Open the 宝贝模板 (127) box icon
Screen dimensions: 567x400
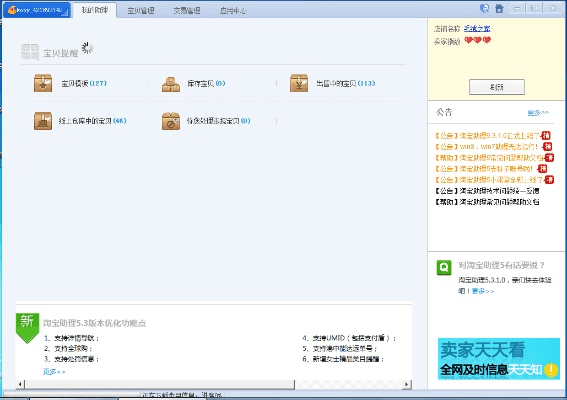tap(43, 83)
